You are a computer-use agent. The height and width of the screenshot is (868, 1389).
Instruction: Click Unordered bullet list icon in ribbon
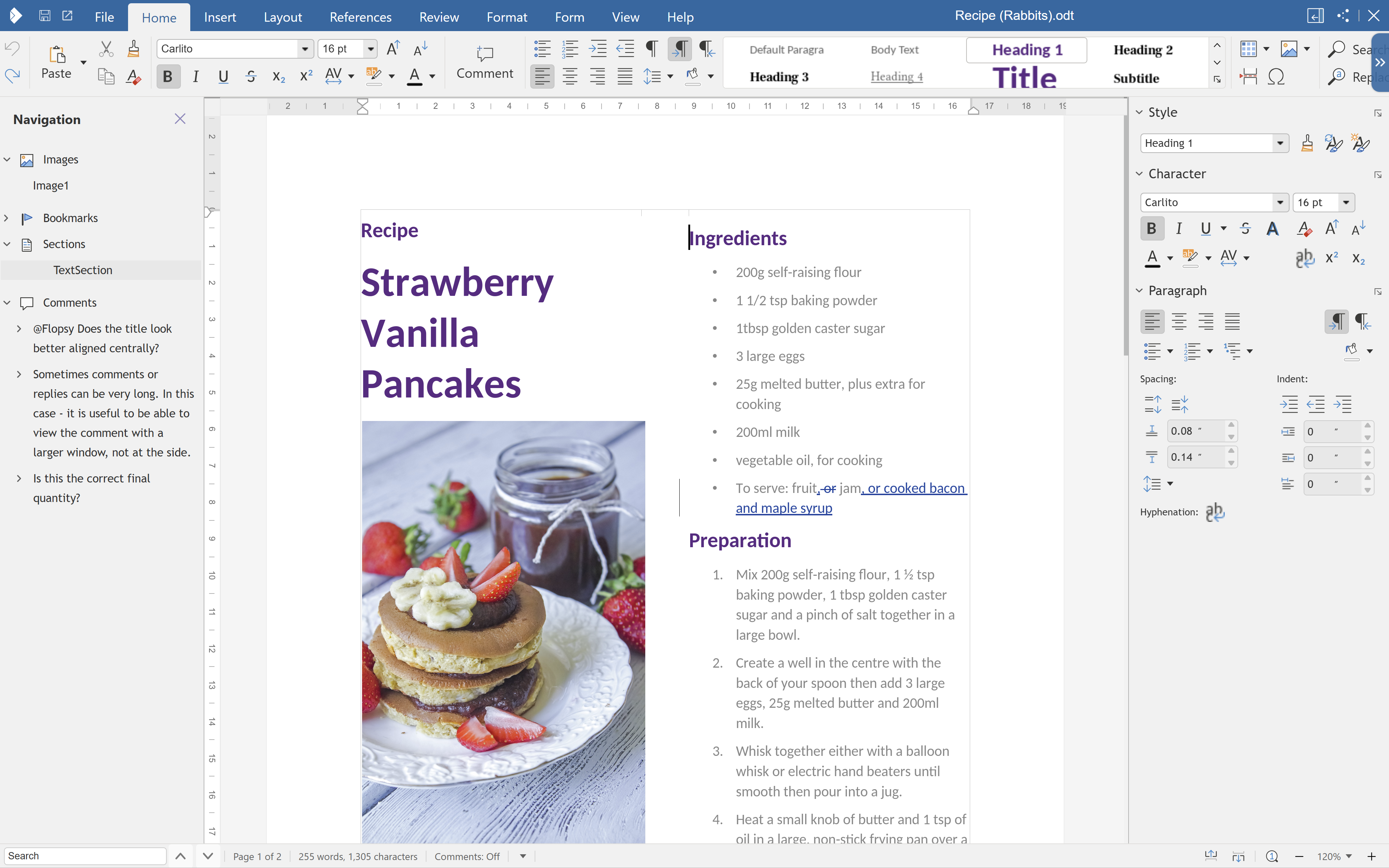[x=543, y=49]
